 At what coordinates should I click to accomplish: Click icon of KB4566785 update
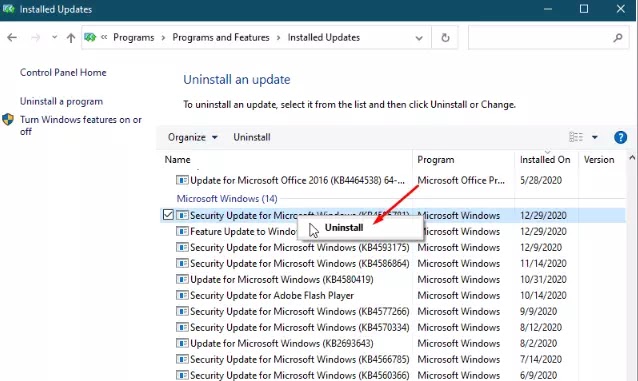(x=182, y=359)
